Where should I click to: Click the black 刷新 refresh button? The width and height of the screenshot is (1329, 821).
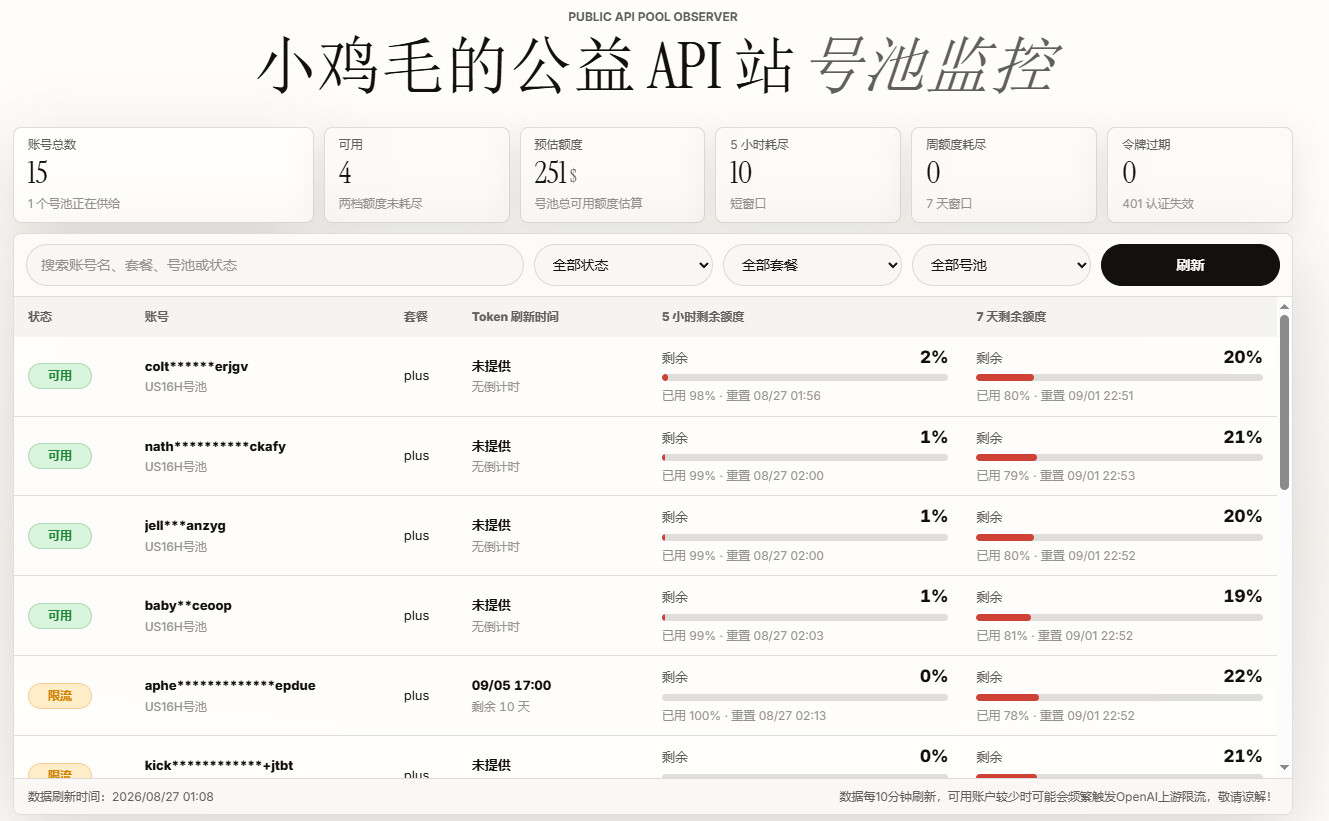pyautogui.click(x=1190, y=265)
